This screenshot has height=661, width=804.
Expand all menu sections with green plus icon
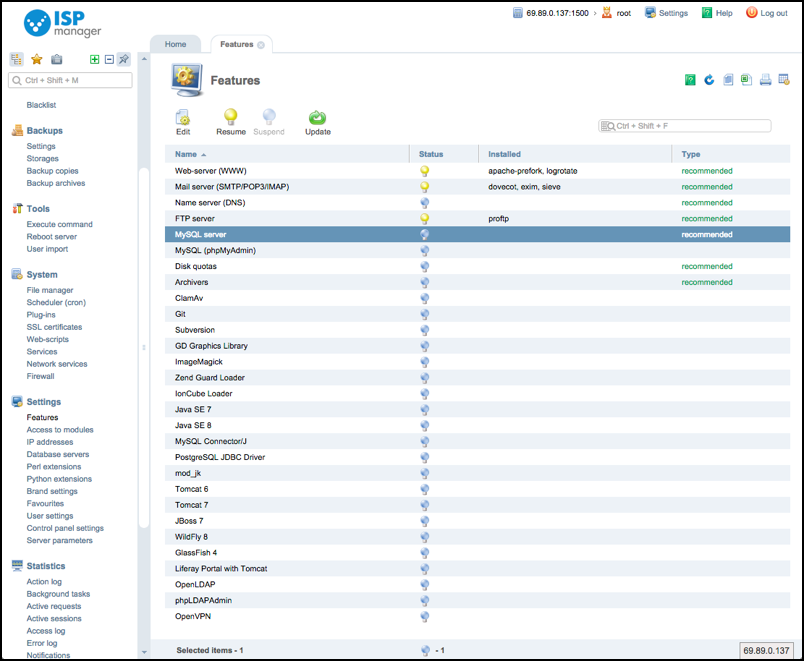click(x=95, y=60)
